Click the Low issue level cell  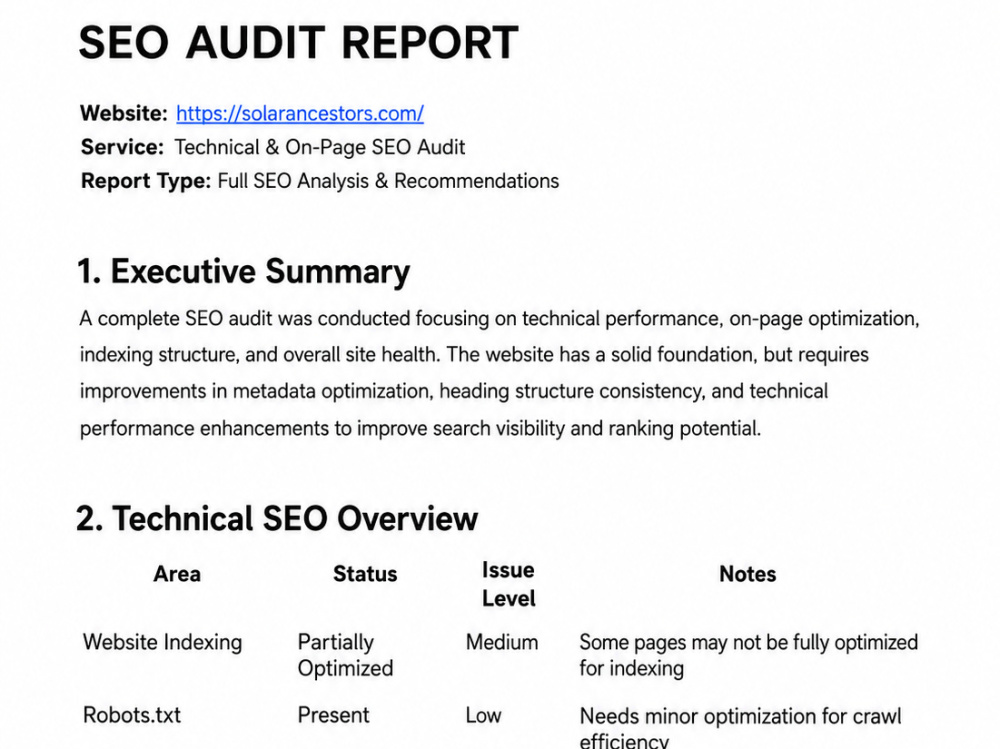(483, 715)
